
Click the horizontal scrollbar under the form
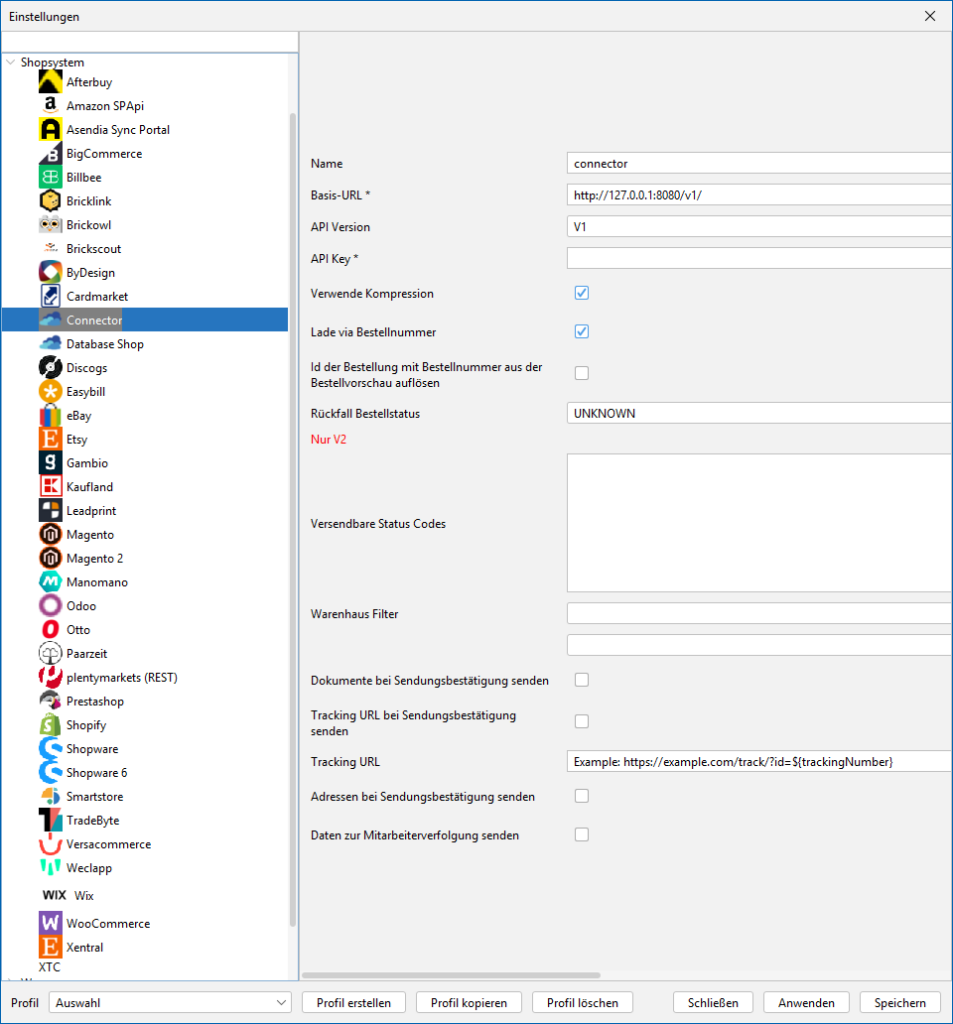(450, 975)
